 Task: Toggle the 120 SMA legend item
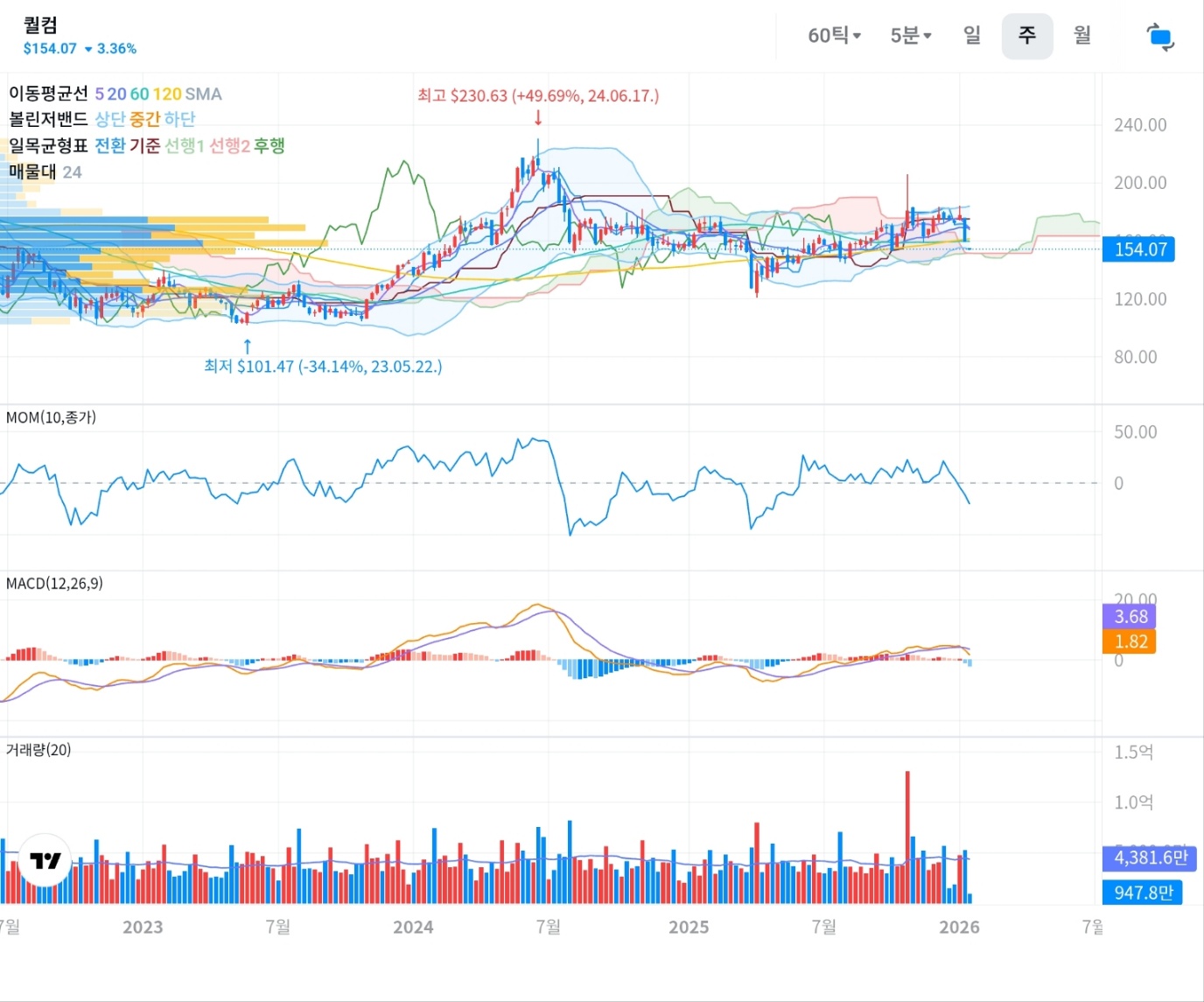[x=167, y=94]
